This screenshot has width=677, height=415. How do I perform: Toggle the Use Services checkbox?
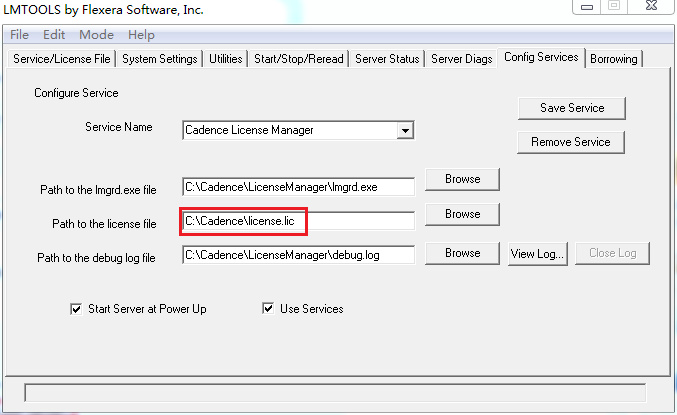[x=268, y=309]
